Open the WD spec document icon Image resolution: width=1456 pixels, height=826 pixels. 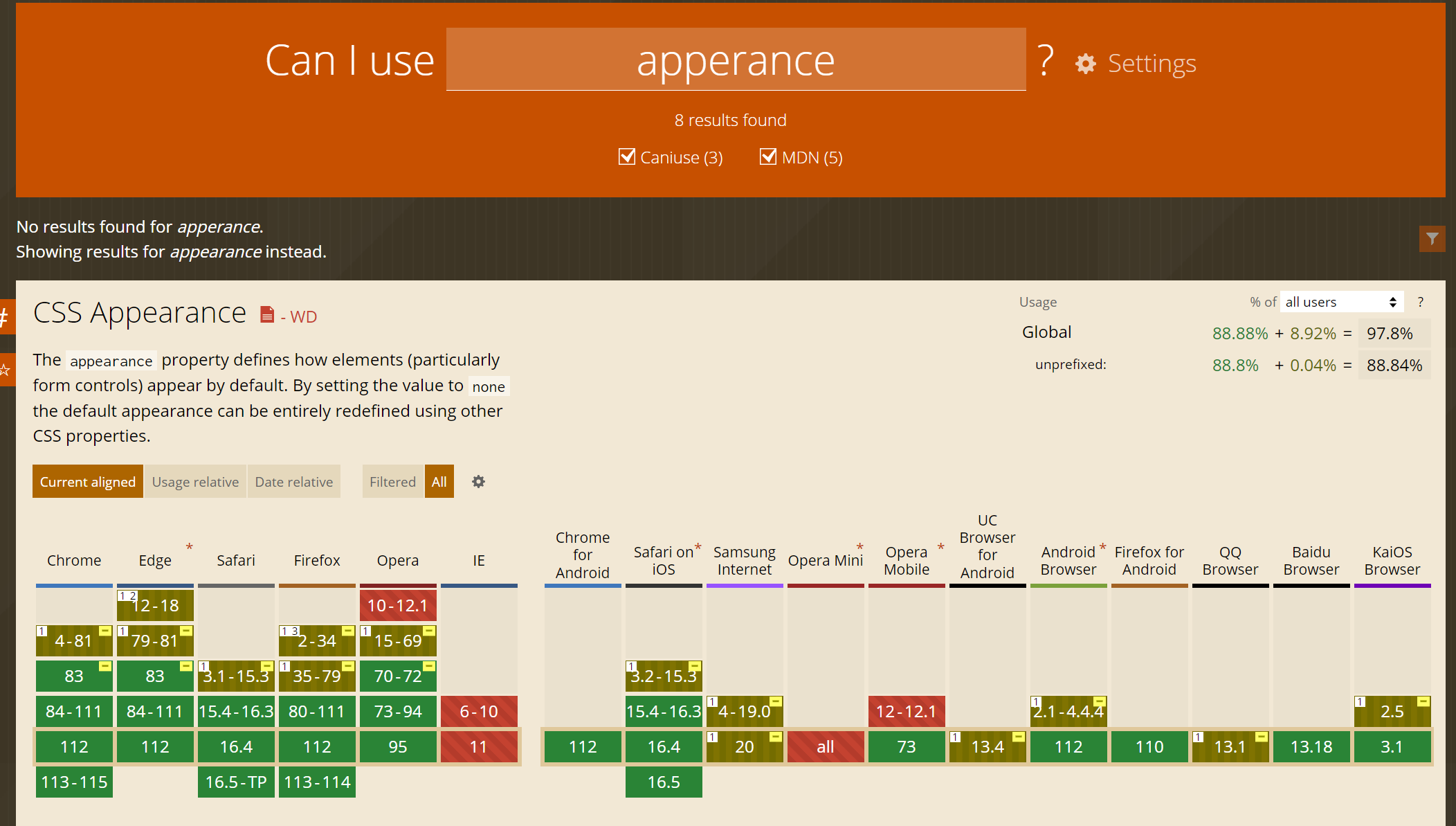[267, 315]
